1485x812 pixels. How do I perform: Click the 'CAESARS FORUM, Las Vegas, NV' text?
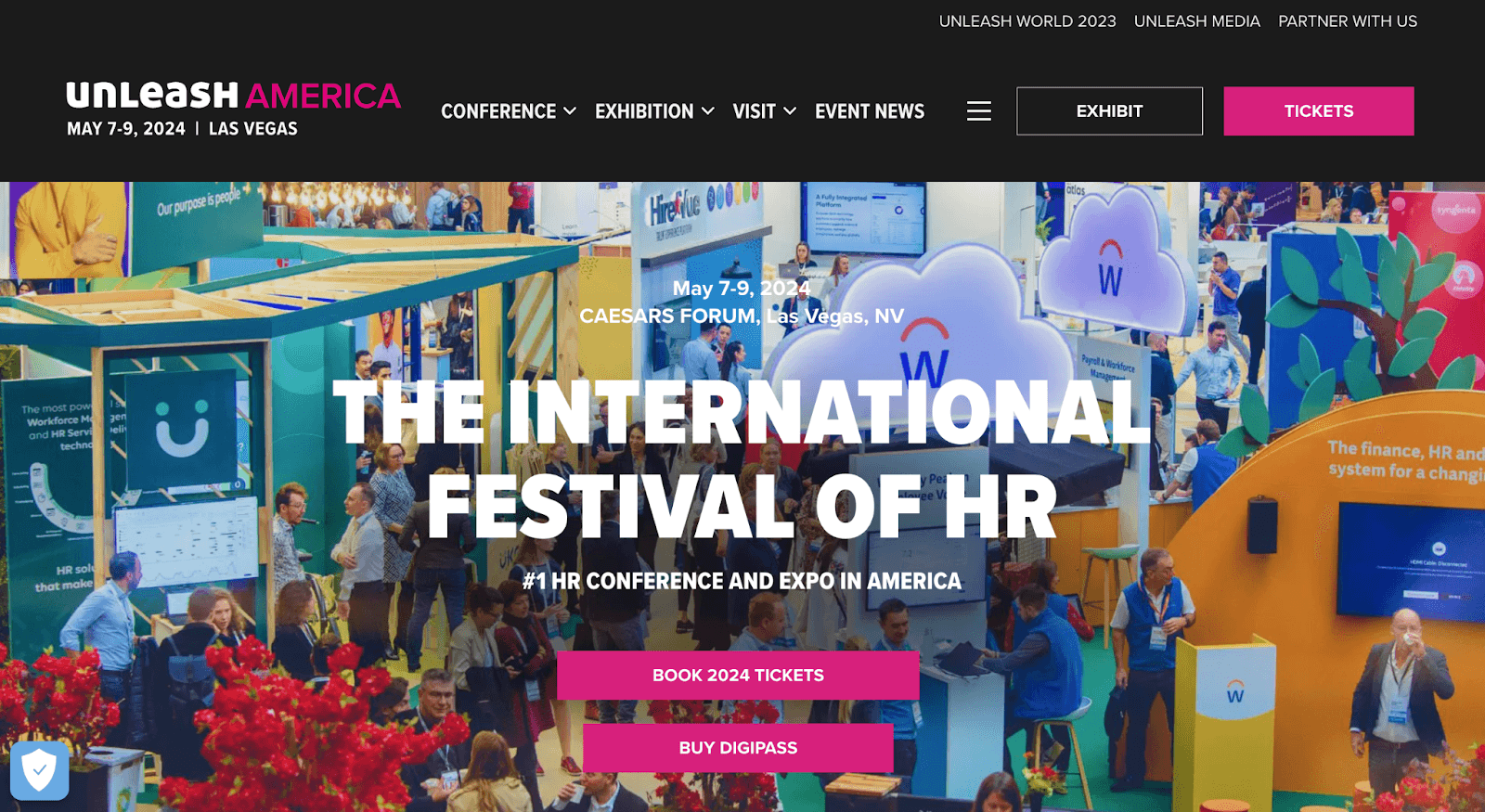tap(742, 316)
